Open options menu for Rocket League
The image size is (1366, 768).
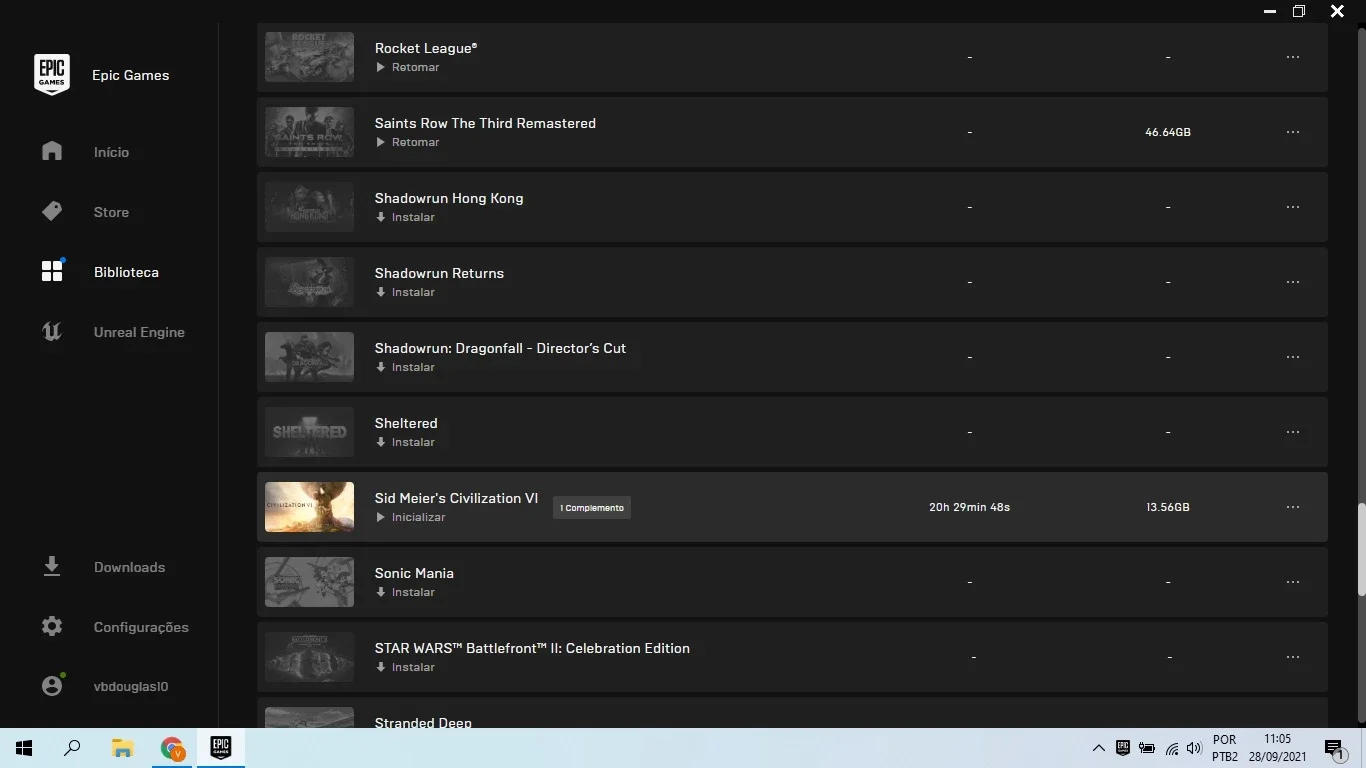tap(1293, 57)
